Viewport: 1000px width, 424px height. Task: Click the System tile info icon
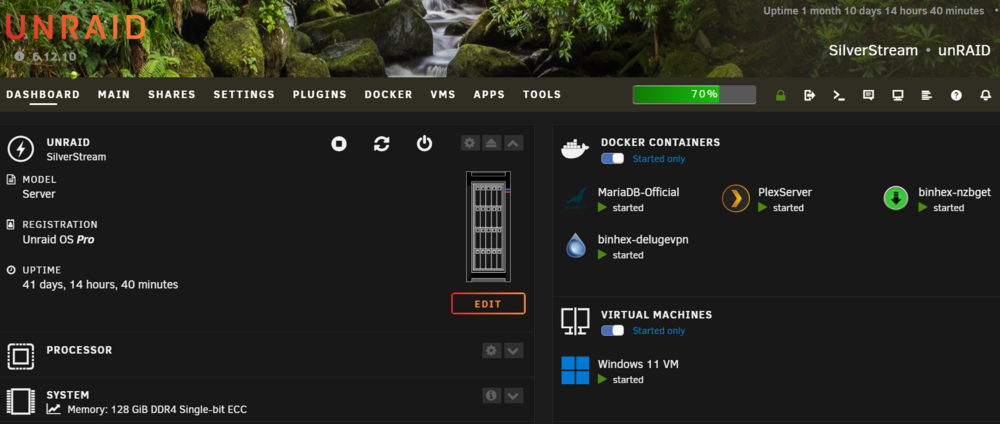pos(491,395)
